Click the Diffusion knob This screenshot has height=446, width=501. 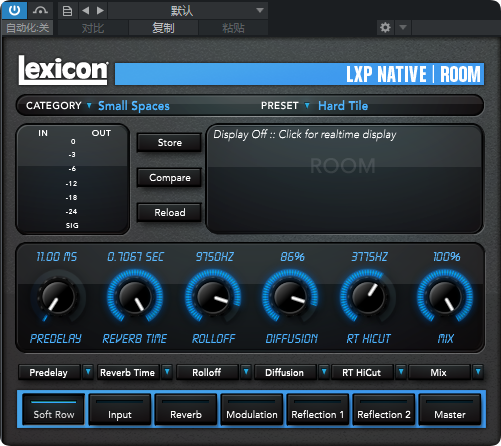click(x=290, y=297)
